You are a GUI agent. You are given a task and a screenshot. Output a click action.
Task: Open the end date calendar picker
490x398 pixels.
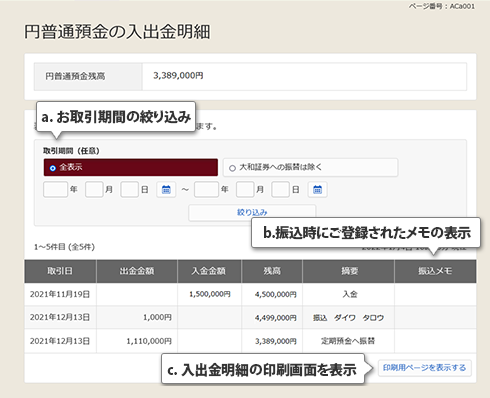[x=317, y=190]
